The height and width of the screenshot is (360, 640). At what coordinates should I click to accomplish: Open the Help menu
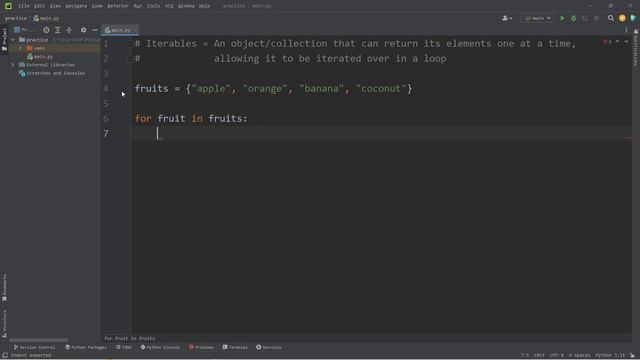click(x=204, y=6)
